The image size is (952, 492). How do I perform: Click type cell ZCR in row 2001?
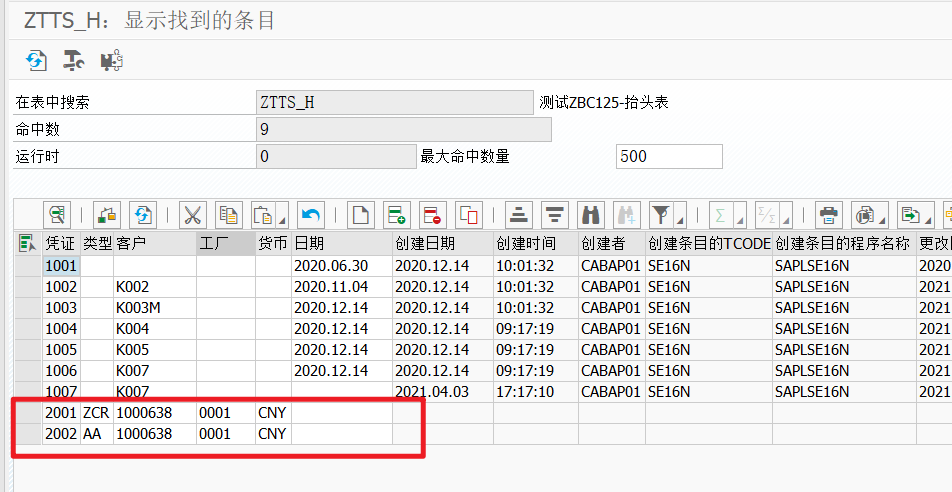click(x=97, y=413)
